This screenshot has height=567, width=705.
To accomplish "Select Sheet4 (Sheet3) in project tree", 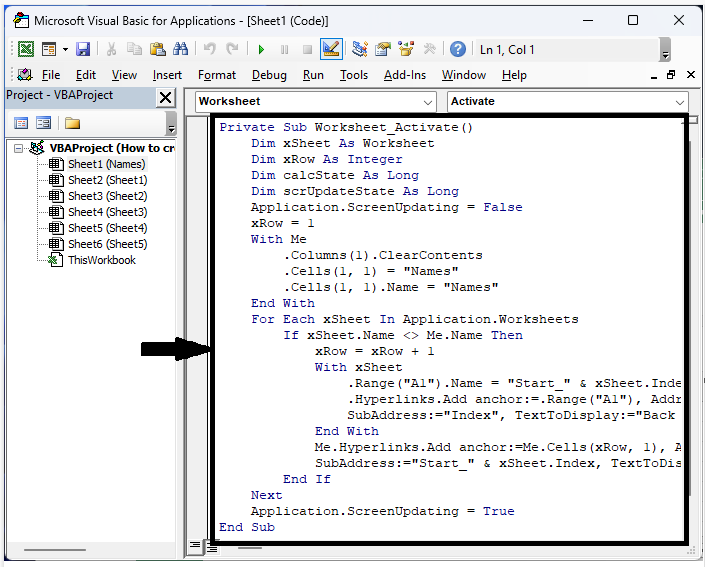I will click(107, 212).
